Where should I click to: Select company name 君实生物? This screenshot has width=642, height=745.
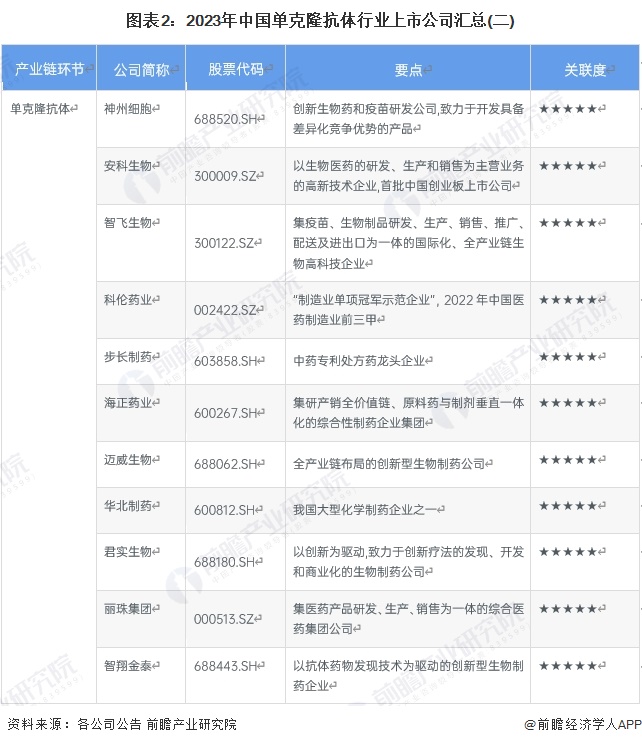click(128, 552)
